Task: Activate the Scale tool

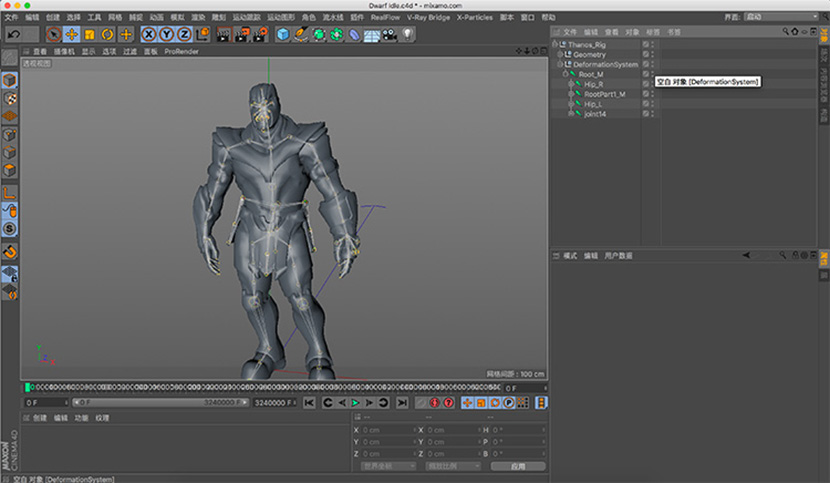Action: tap(89, 35)
